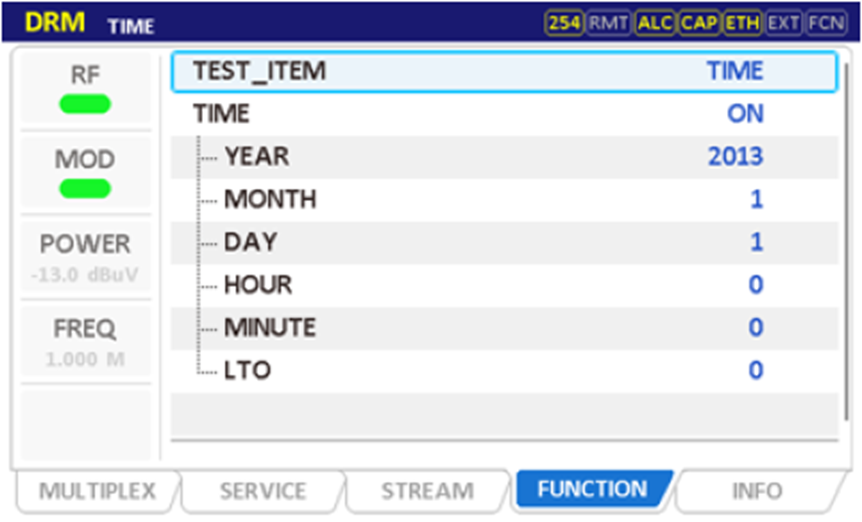Toggle the RF output green indicator
This screenshot has width=862, height=522.
[x=85, y=104]
